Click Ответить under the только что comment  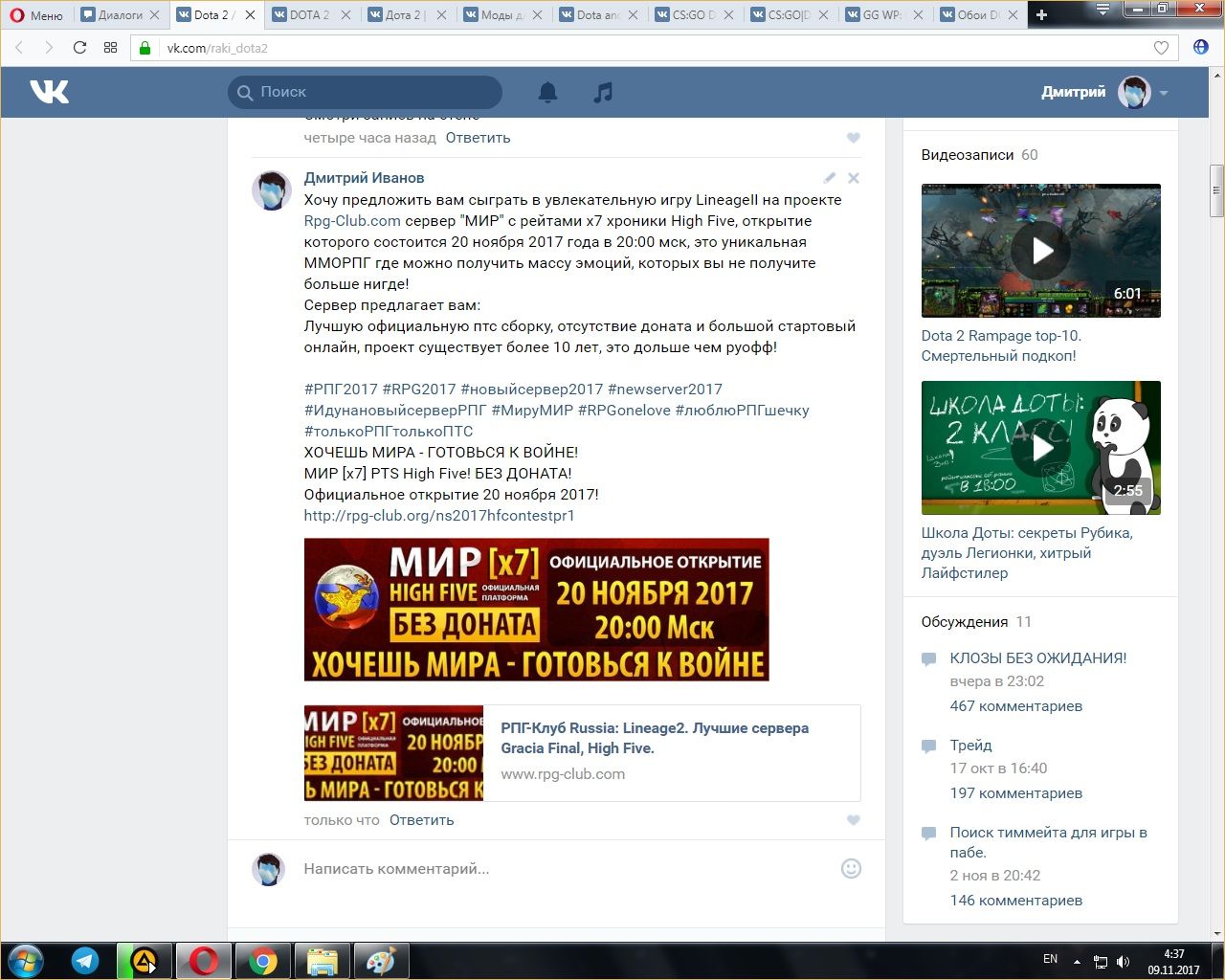pos(421,820)
